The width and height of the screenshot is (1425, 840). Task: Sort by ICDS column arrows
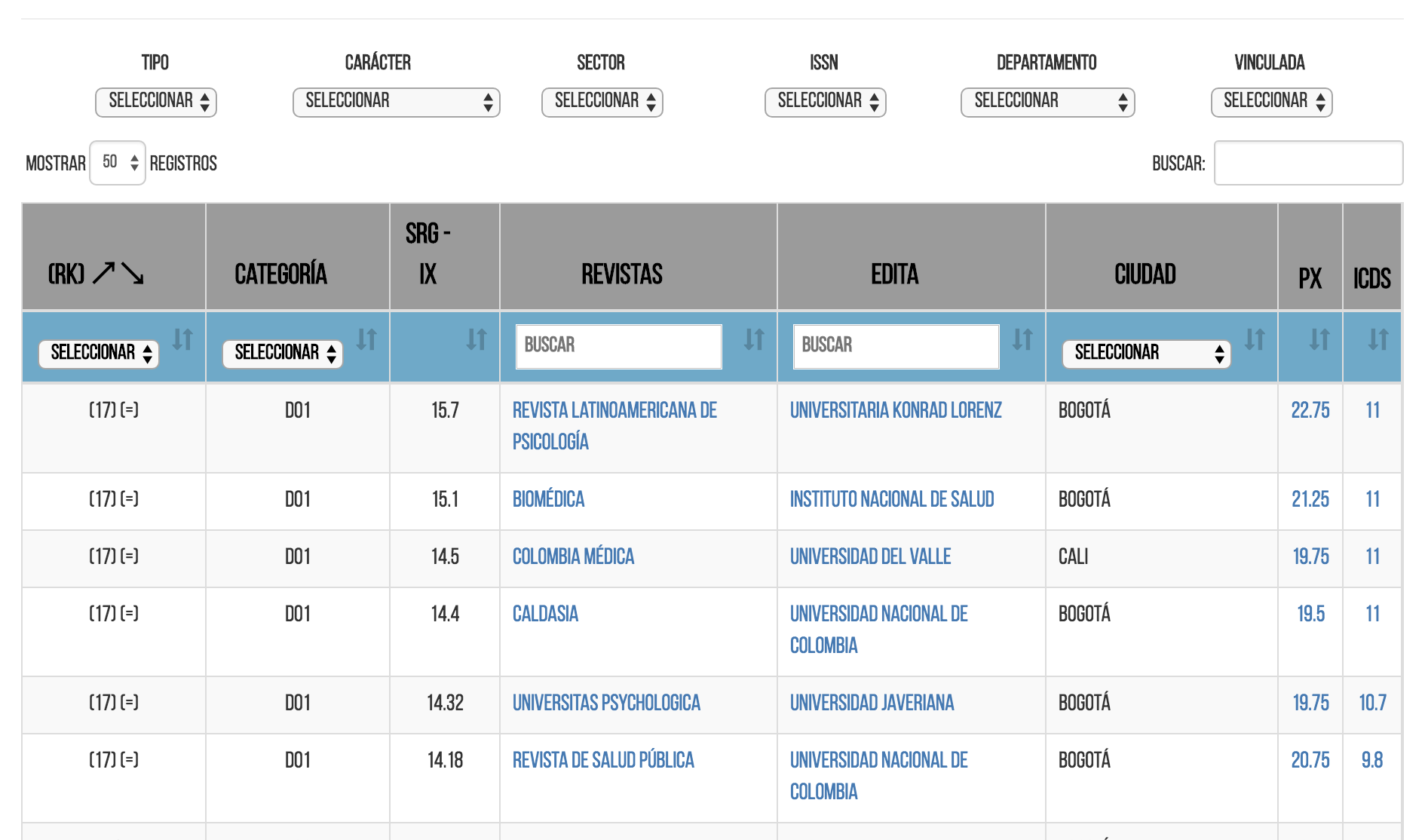pyautogui.click(x=1378, y=339)
